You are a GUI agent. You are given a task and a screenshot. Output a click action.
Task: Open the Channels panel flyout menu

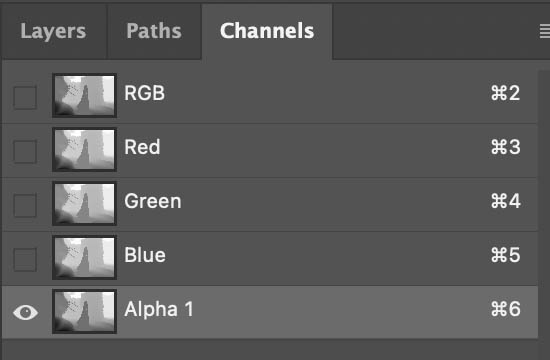pos(545,31)
